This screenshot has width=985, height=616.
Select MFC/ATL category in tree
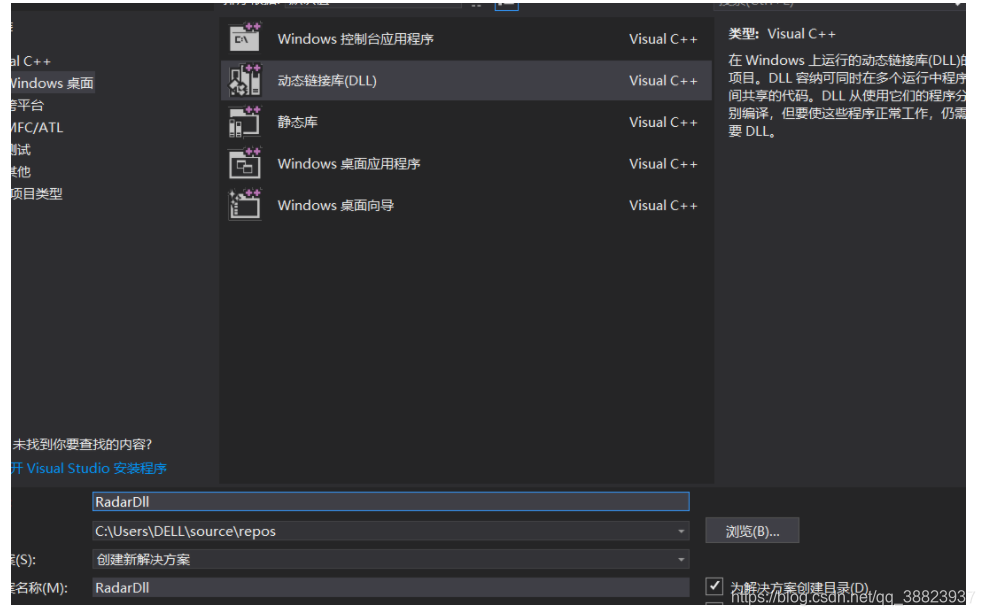click(x=37, y=127)
